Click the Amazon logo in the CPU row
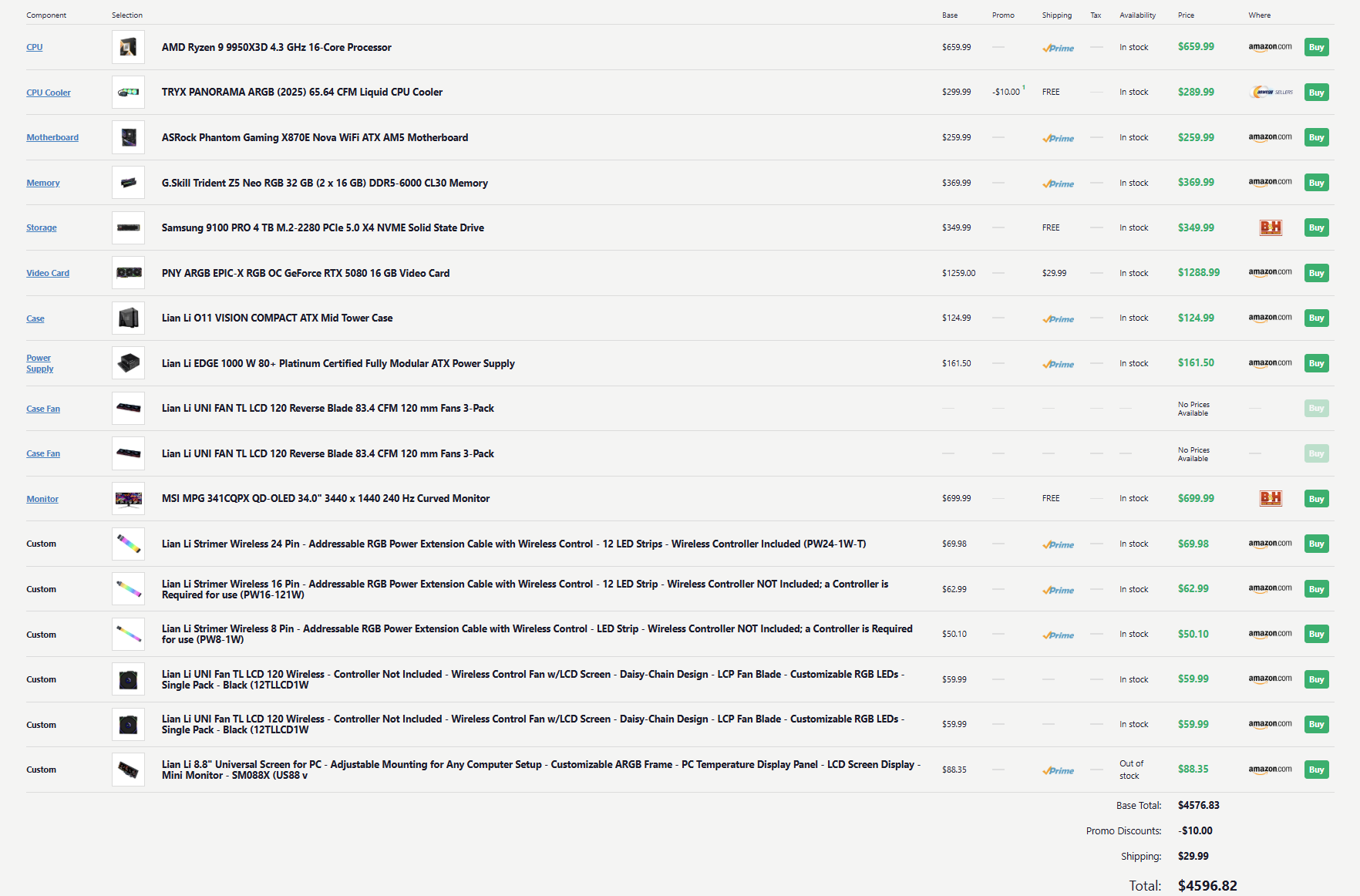Image resolution: width=1360 pixels, height=896 pixels. coord(1270,47)
